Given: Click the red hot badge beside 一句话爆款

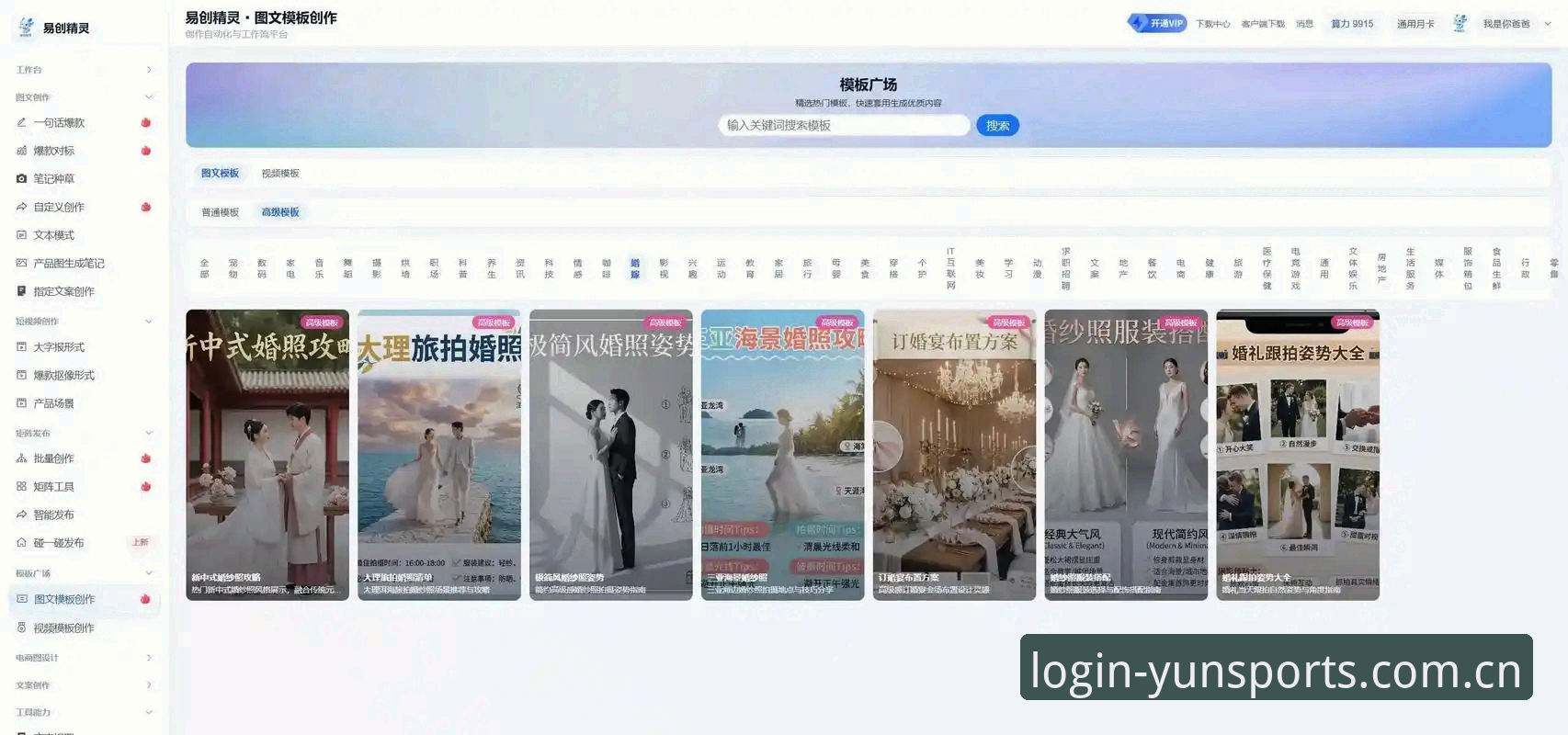Looking at the screenshot, I should click(146, 122).
